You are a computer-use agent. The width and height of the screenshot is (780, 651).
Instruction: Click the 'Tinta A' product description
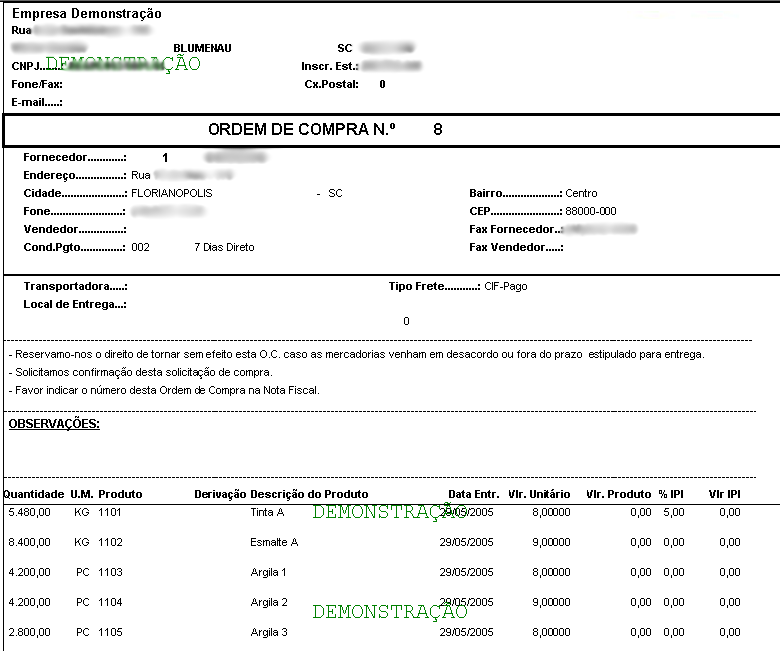pos(267,512)
